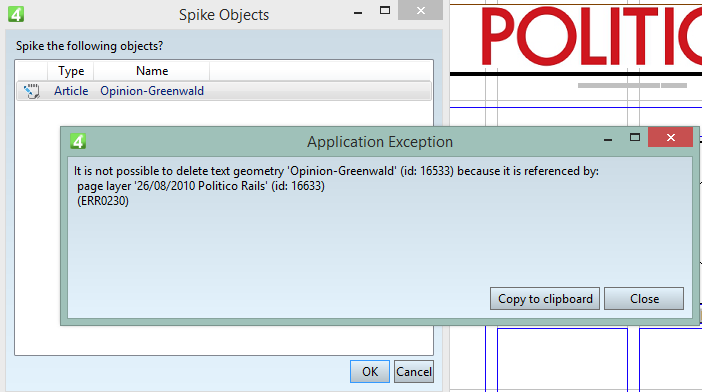Select the 'Article' cell in the list
The width and height of the screenshot is (702, 392).
pos(71,91)
